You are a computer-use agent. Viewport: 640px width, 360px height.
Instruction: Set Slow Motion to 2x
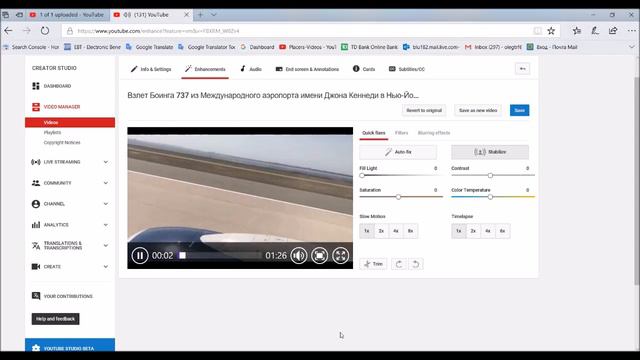click(x=381, y=231)
